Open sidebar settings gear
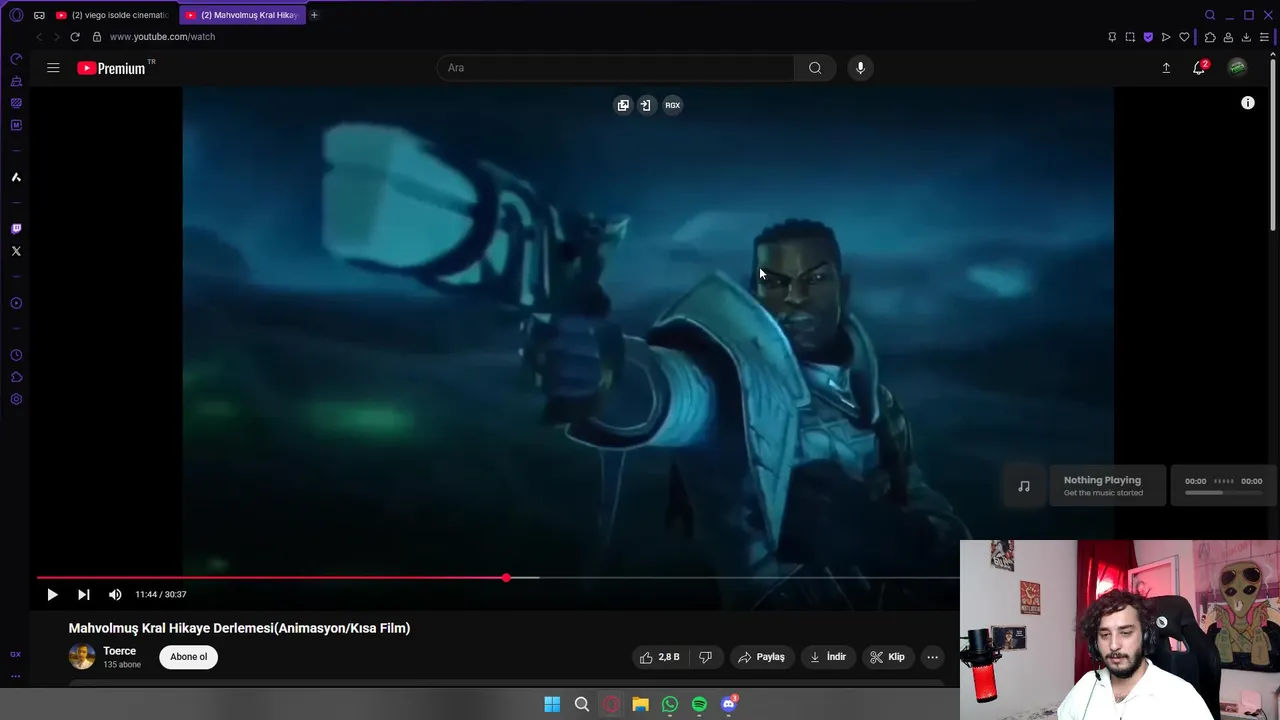The height and width of the screenshot is (720, 1280). coord(16,399)
